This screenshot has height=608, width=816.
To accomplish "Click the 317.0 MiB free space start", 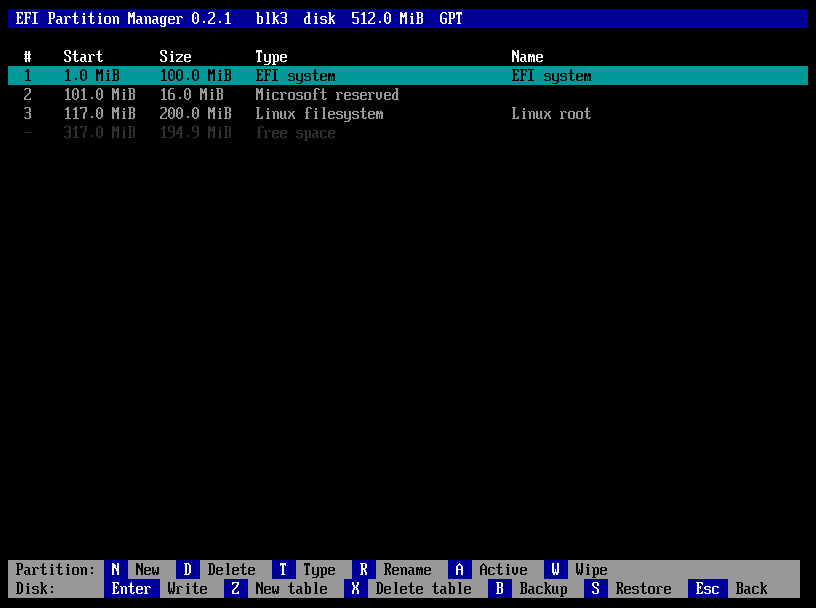I will tap(99, 133).
